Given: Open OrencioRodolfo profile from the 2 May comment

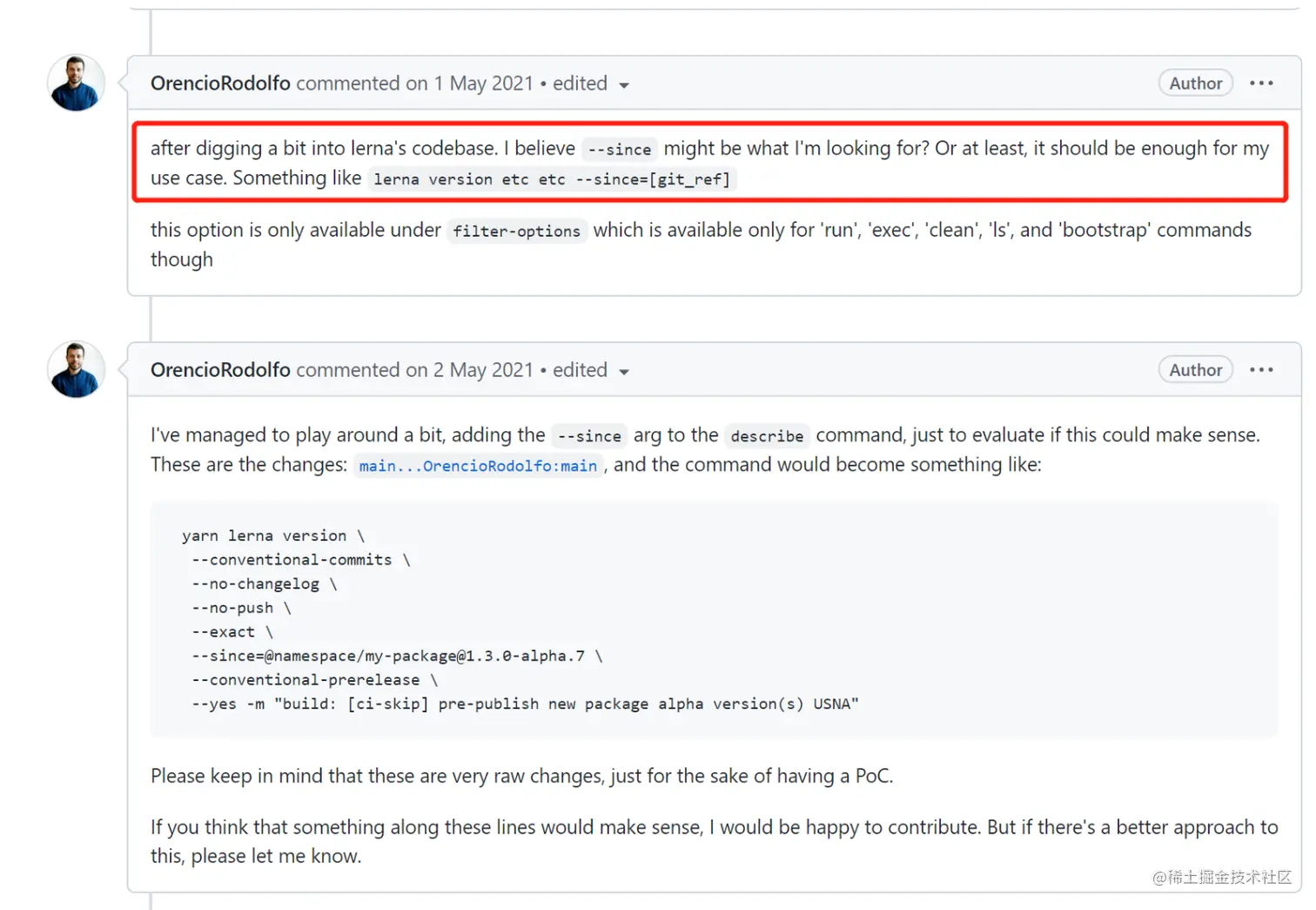Looking at the screenshot, I should (220, 370).
